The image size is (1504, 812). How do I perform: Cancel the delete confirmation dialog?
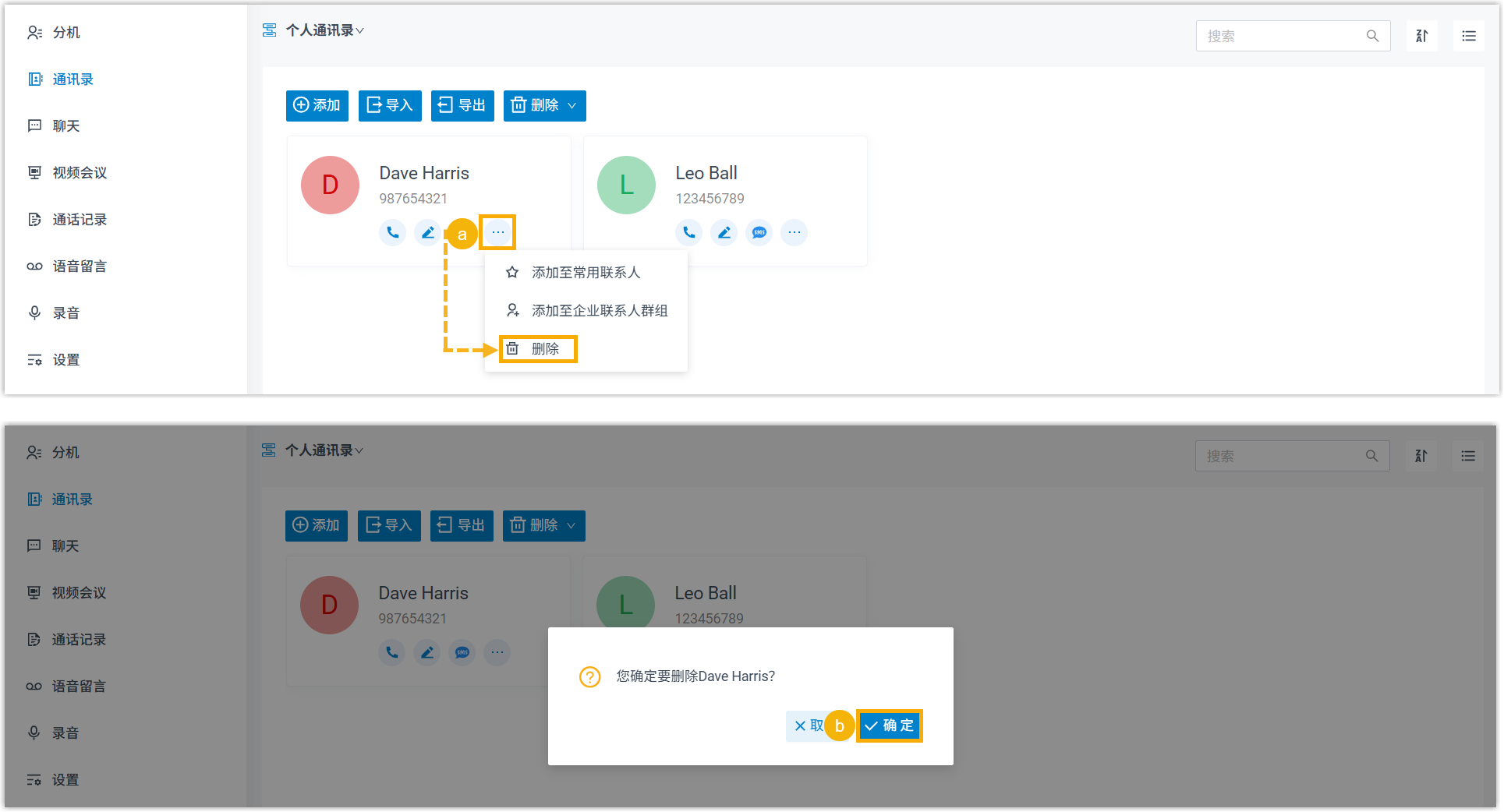(x=805, y=726)
